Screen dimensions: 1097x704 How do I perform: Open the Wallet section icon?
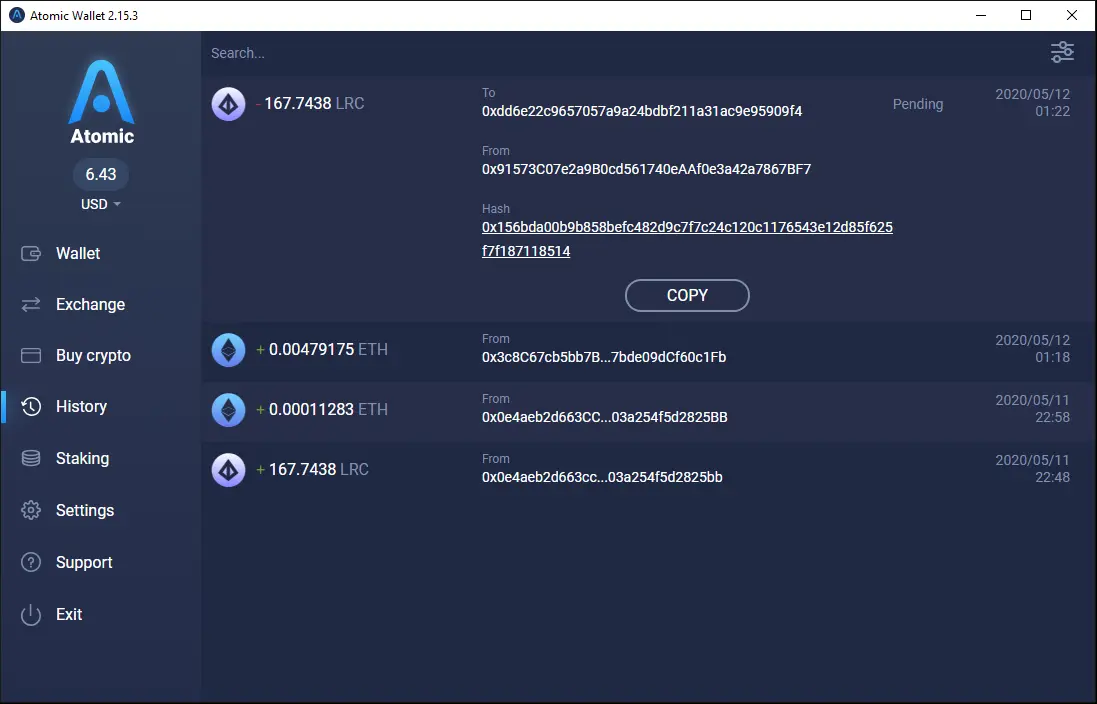pyautogui.click(x=31, y=253)
